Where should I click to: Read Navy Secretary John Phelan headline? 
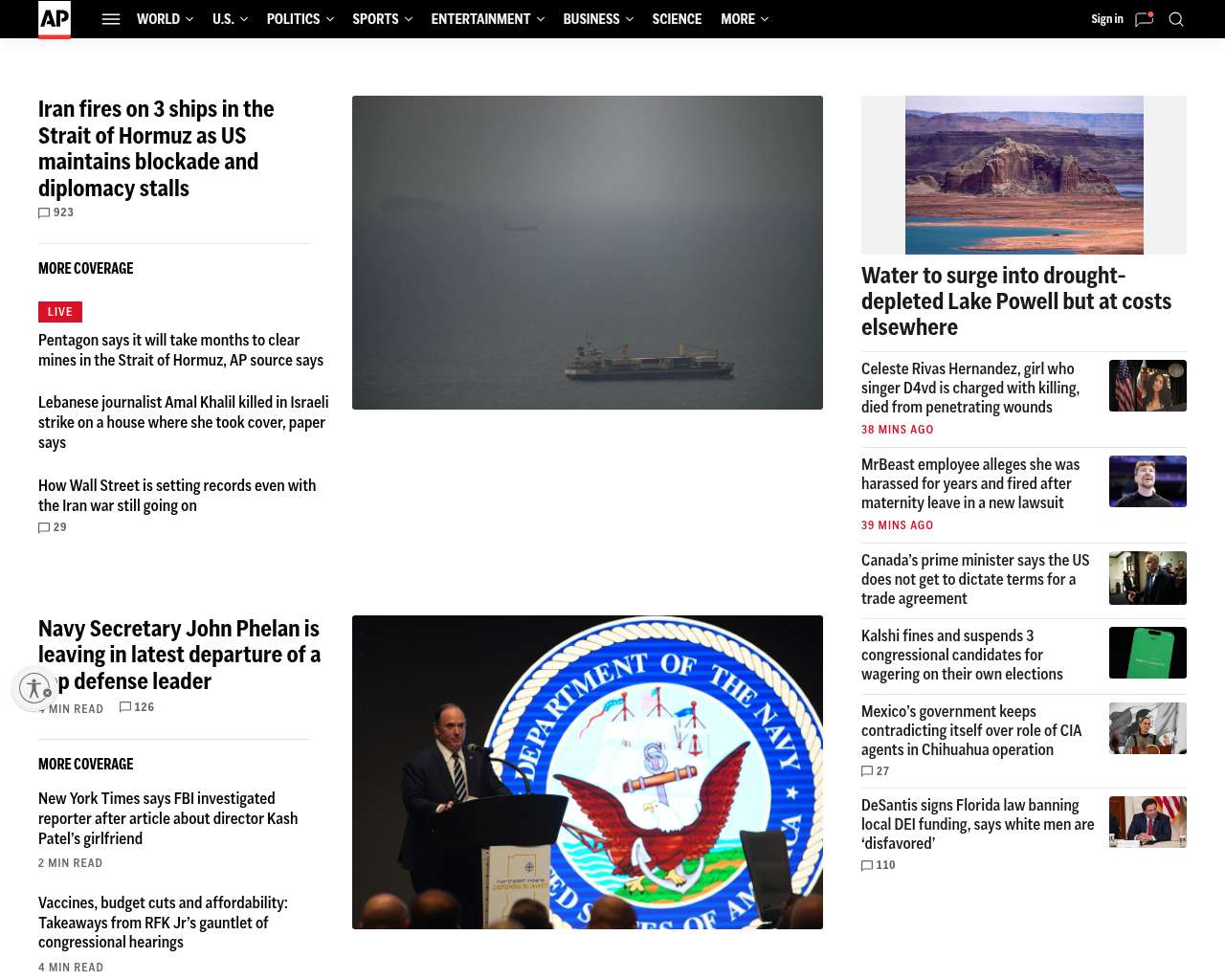[180, 655]
